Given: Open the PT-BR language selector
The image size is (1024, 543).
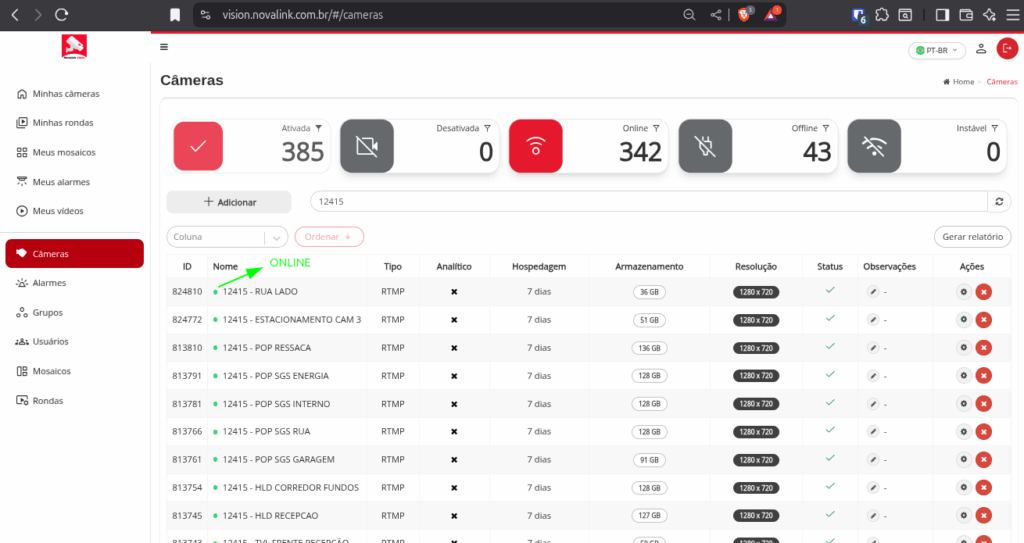Looking at the screenshot, I should tap(936, 50).
